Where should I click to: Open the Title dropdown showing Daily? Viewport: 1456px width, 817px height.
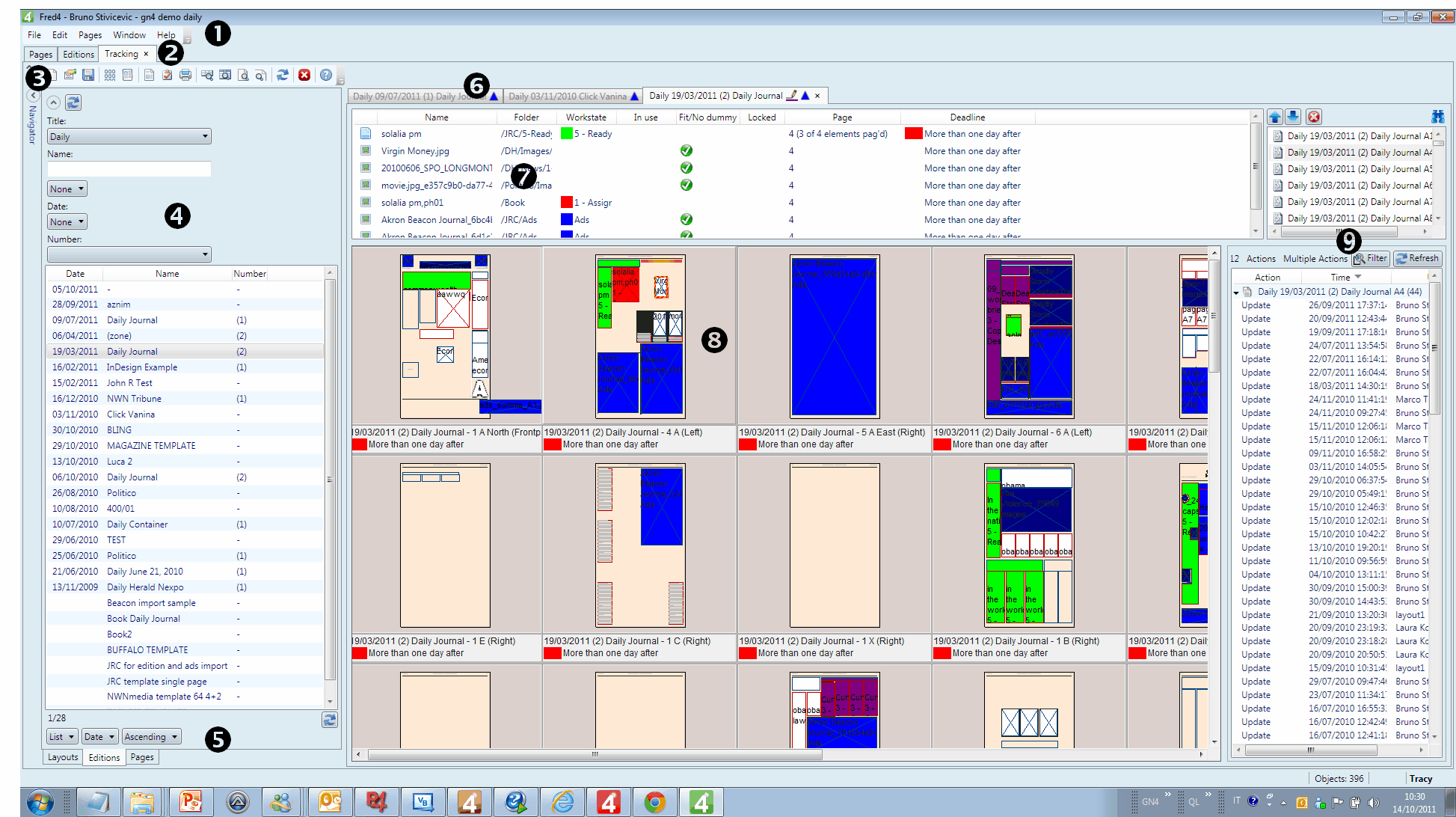[129, 136]
